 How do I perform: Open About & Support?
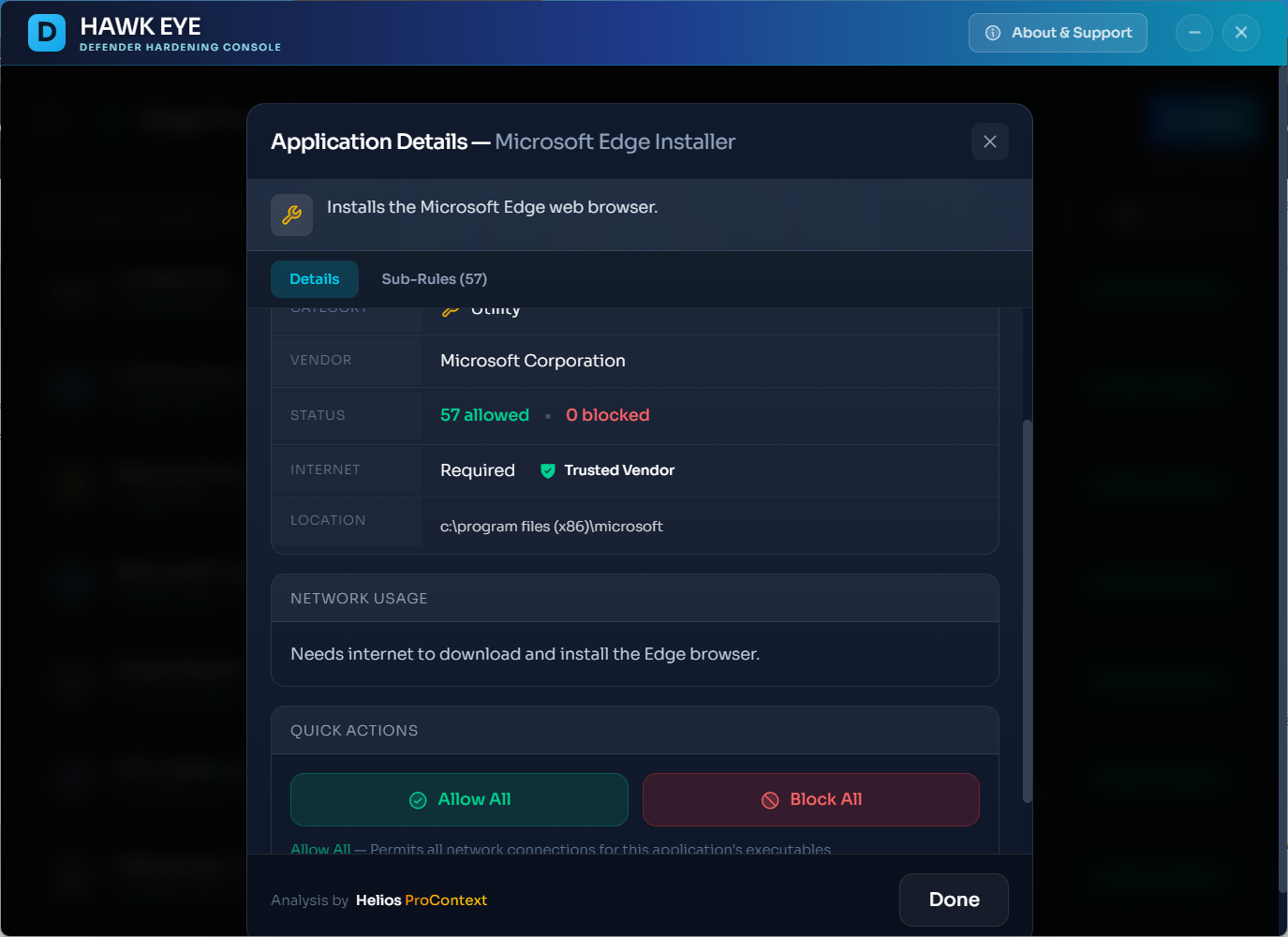click(1058, 33)
